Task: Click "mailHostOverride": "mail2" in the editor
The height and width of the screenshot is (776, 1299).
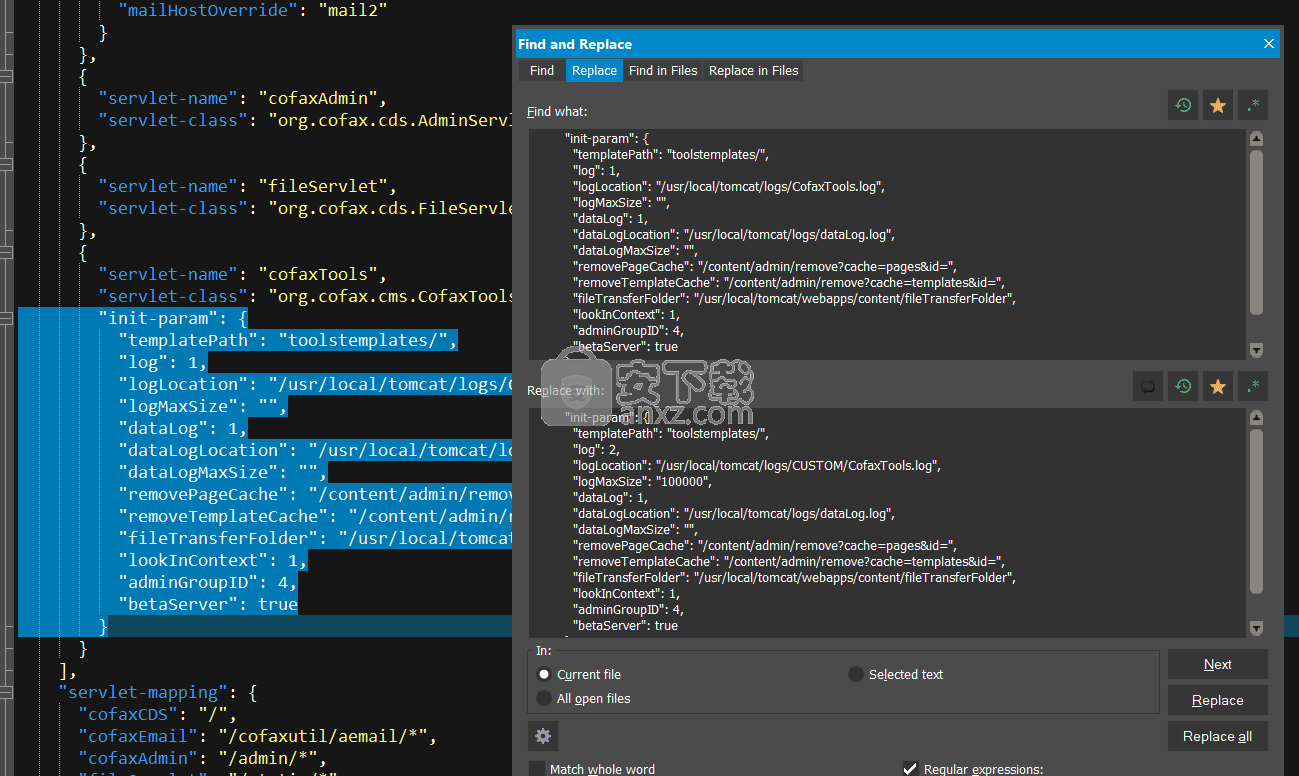Action: (x=253, y=10)
